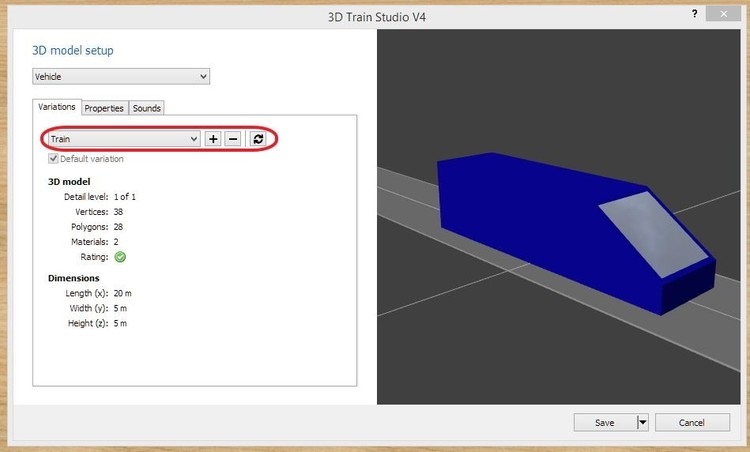Select the Height (z) value 5 m
The width and height of the screenshot is (750, 452).
coord(120,323)
